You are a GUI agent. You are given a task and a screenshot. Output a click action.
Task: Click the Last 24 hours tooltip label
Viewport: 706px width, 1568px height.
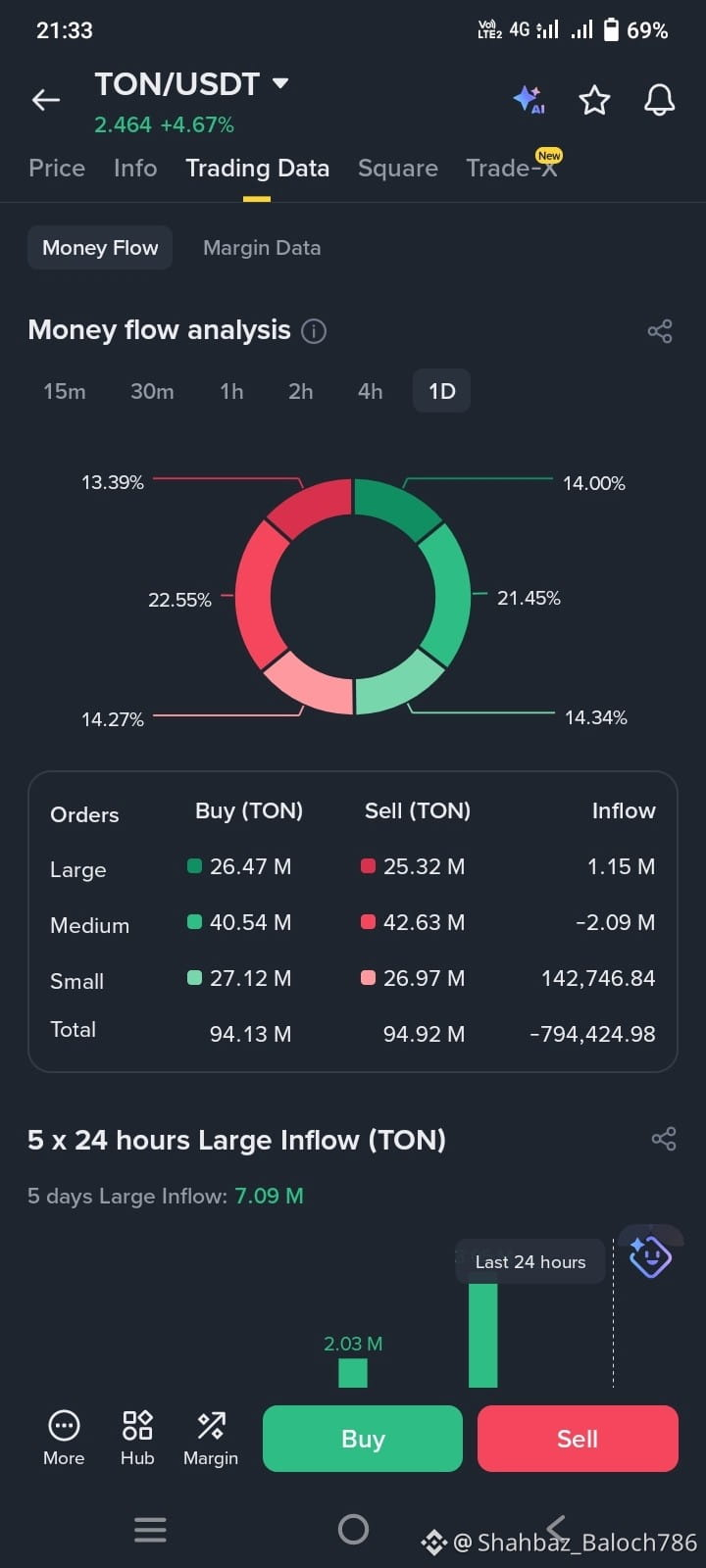(x=530, y=1262)
